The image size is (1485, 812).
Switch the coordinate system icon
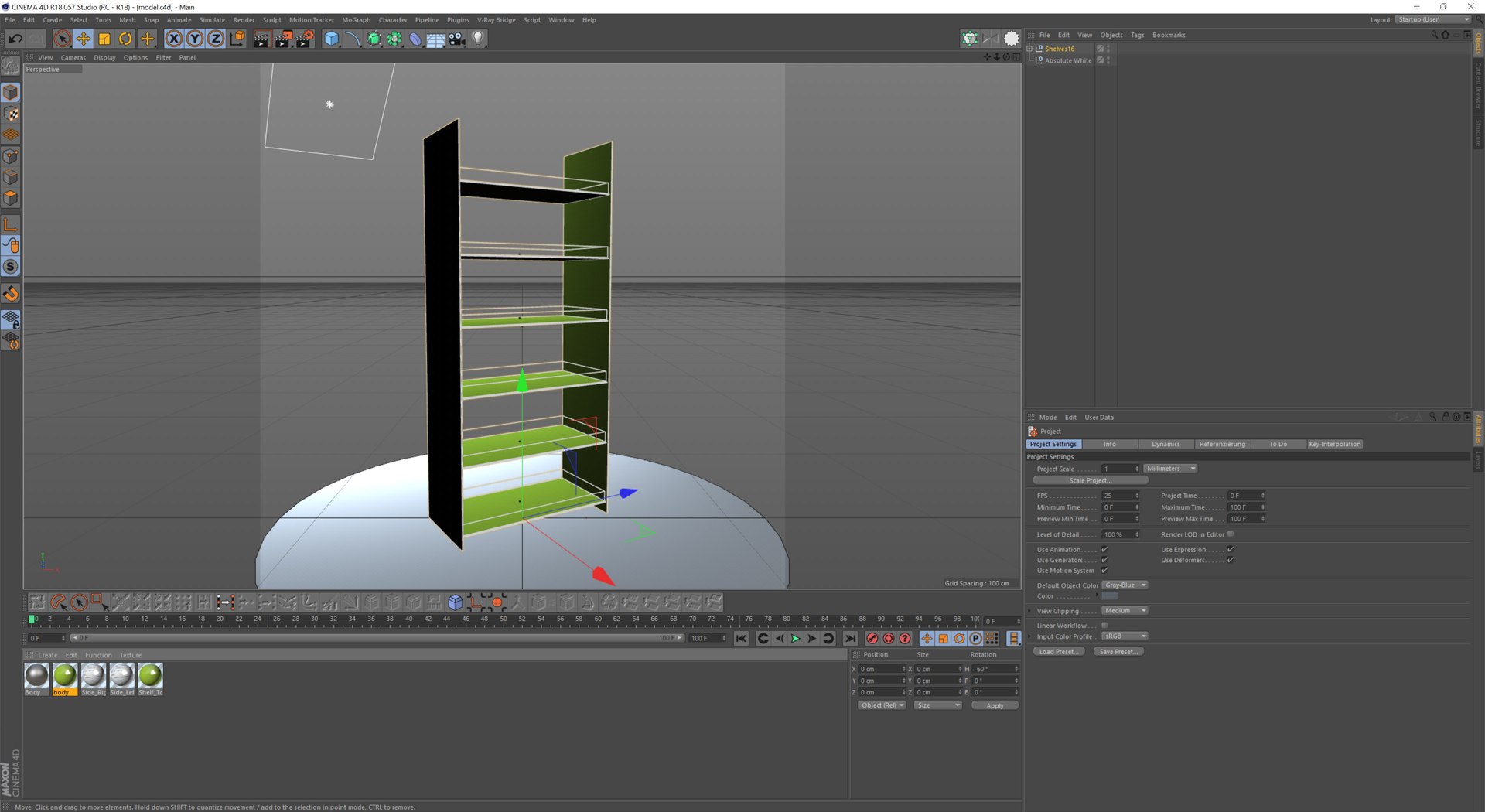click(237, 39)
